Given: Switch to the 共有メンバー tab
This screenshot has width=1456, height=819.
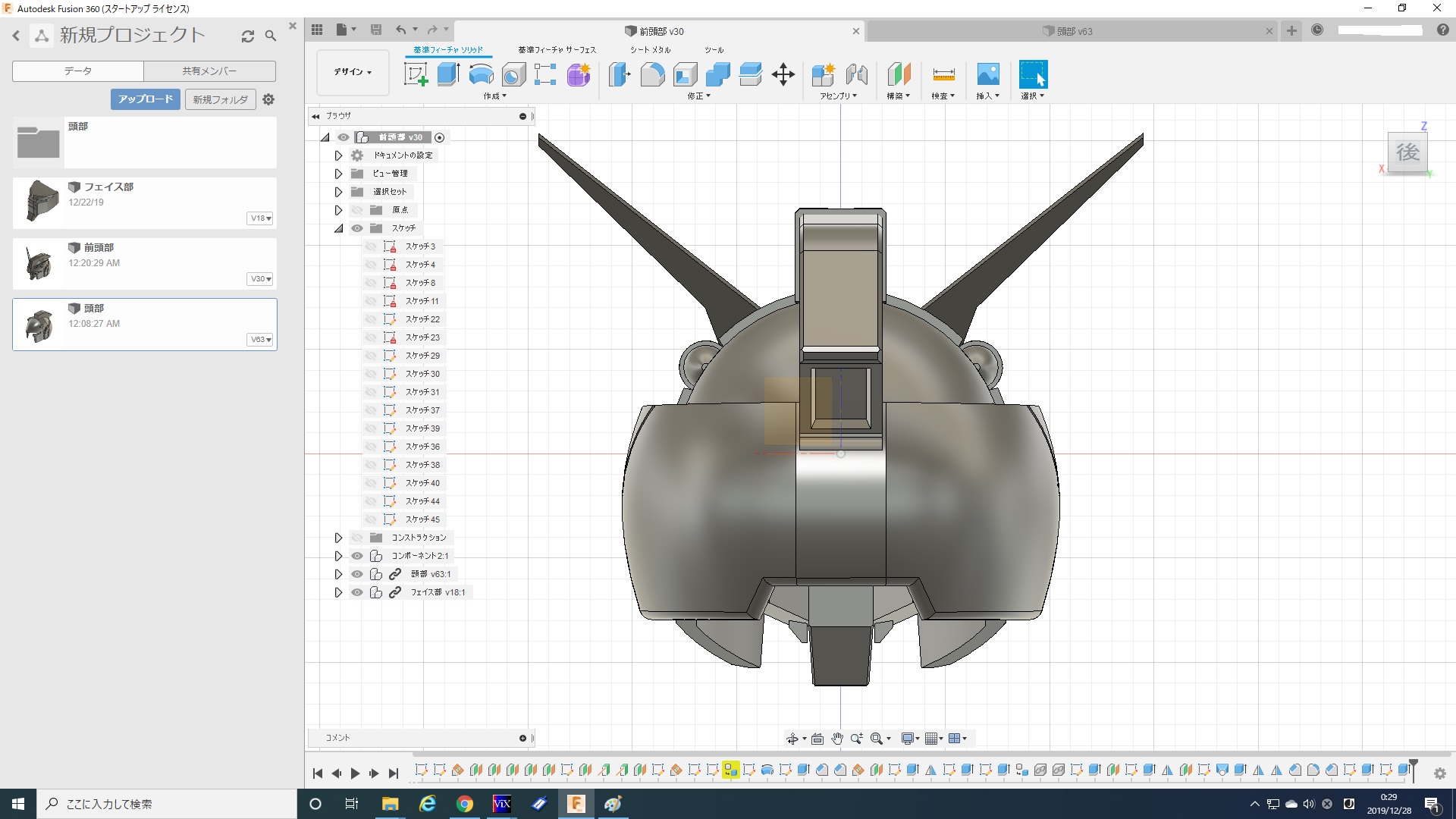Looking at the screenshot, I should point(209,71).
